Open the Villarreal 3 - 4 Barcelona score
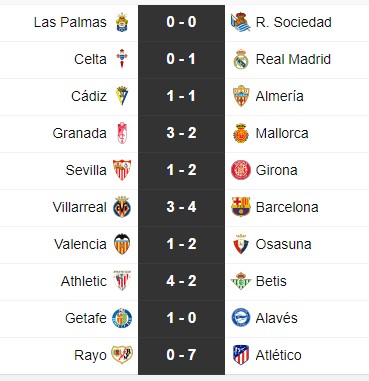Screen dimensions: 369x381 181,207
